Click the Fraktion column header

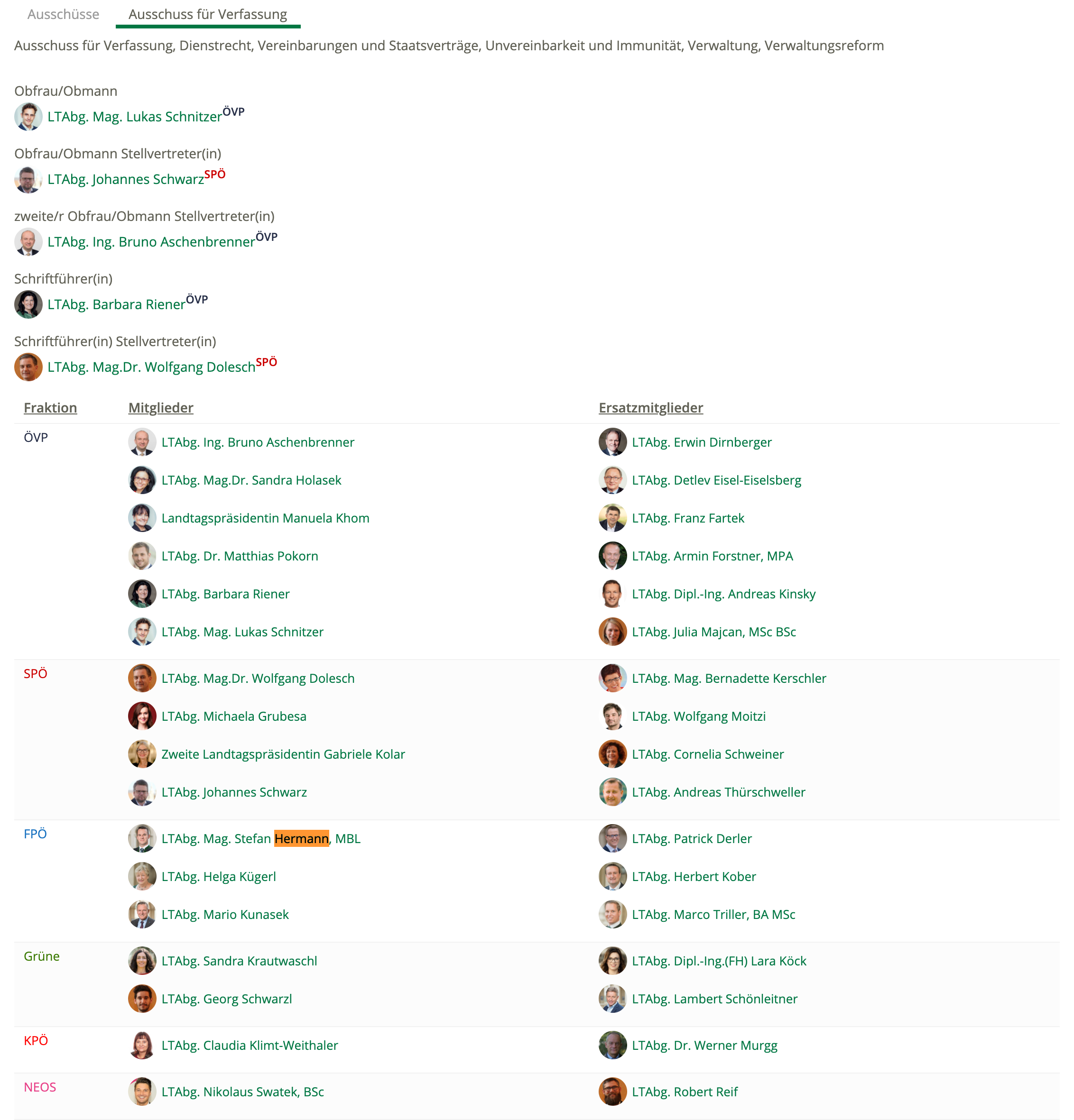point(50,407)
